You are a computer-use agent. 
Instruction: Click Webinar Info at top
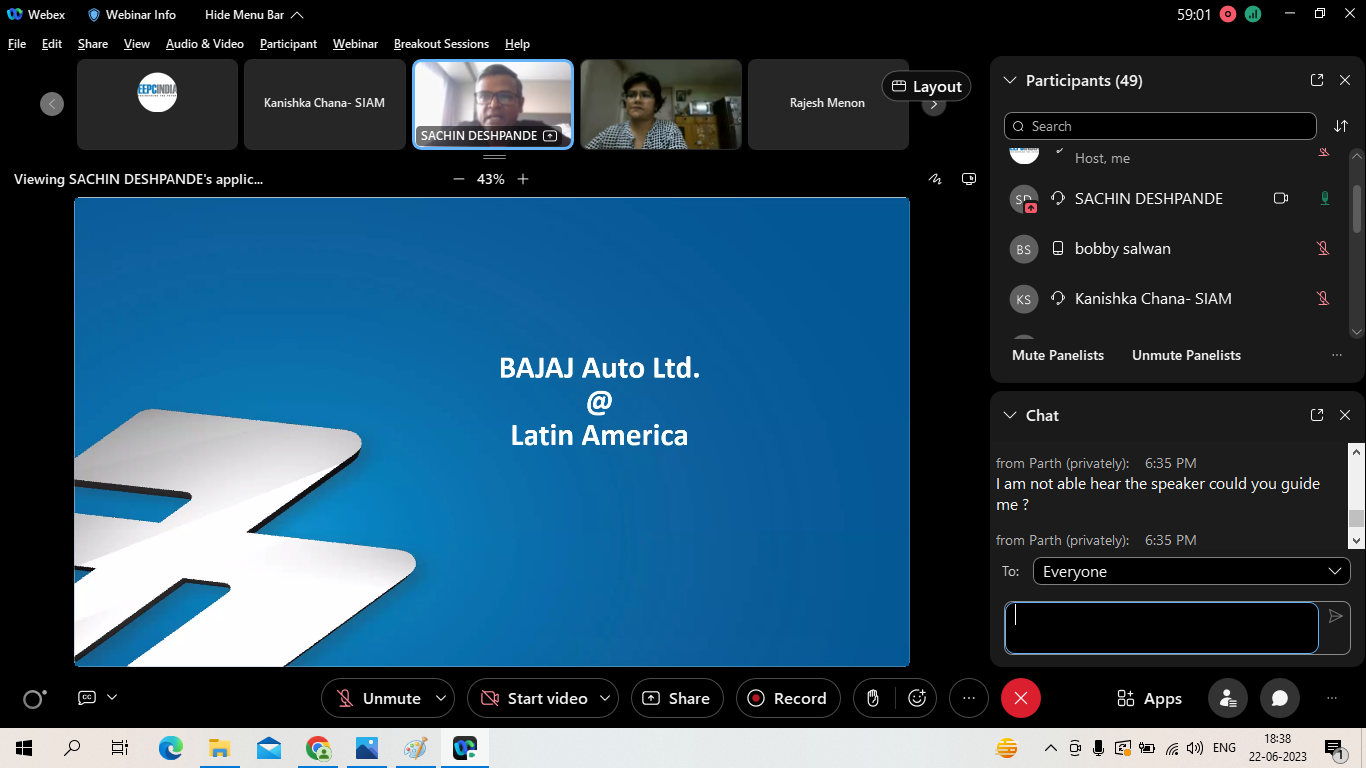click(132, 15)
